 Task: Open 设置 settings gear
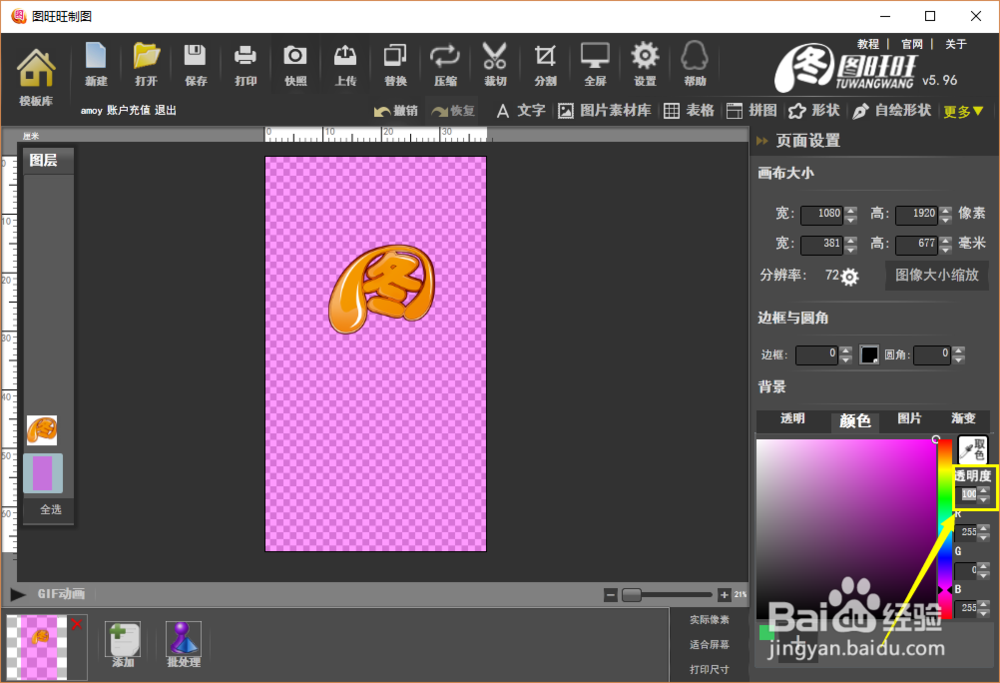tap(645, 64)
